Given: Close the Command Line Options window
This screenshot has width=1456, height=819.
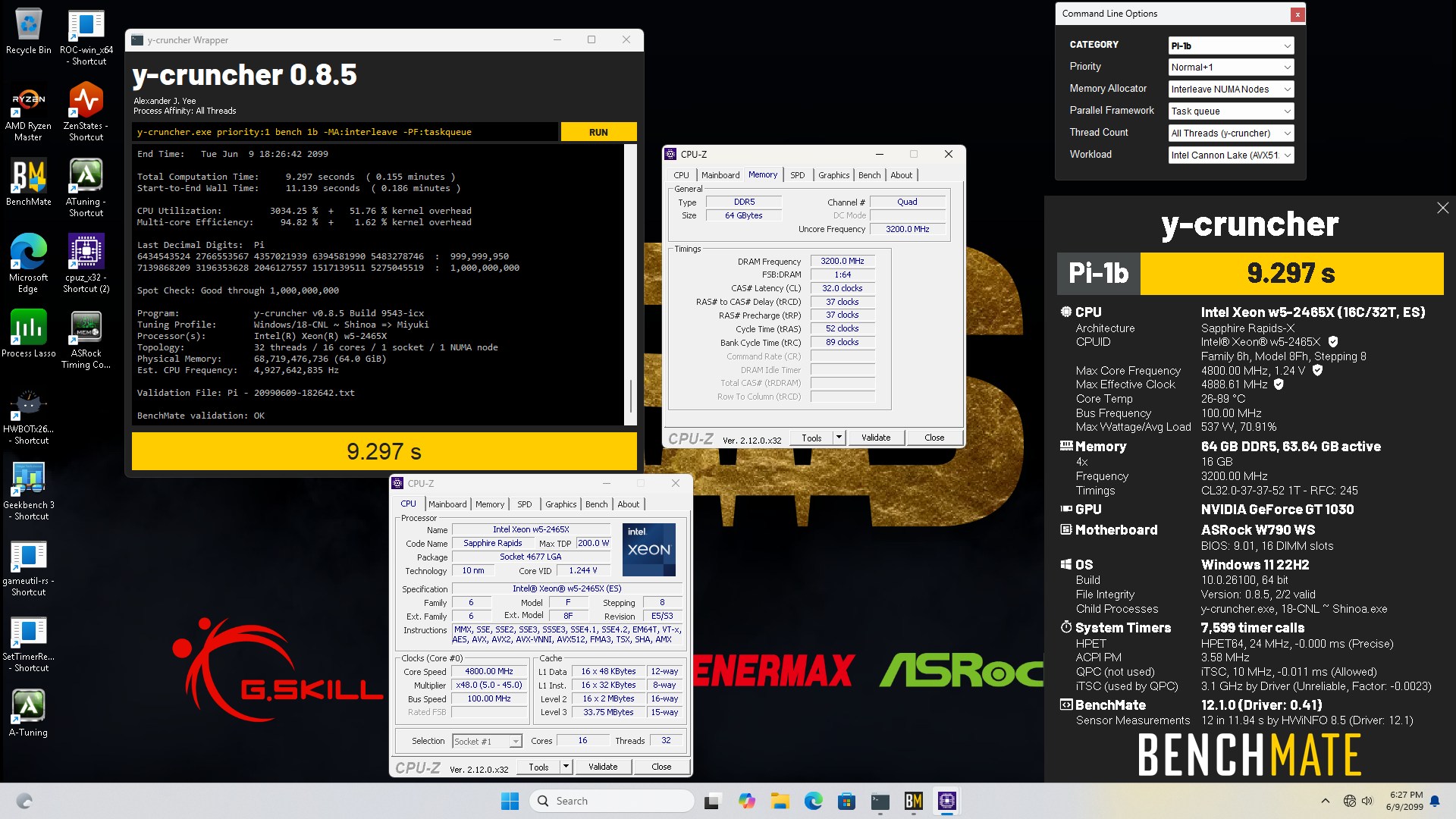Looking at the screenshot, I should point(1298,14).
